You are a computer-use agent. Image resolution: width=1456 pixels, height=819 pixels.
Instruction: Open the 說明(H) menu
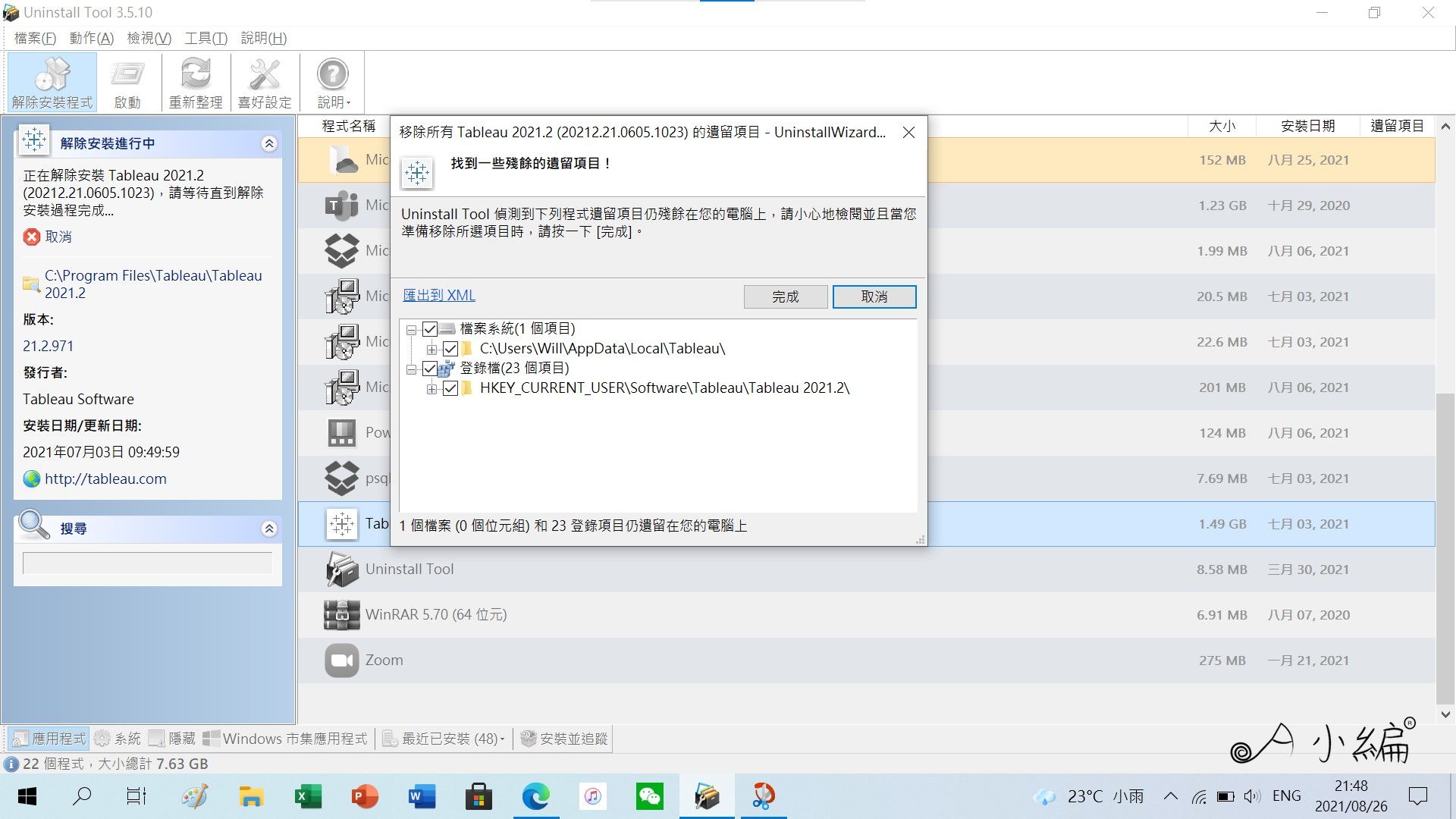click(263, 38)
